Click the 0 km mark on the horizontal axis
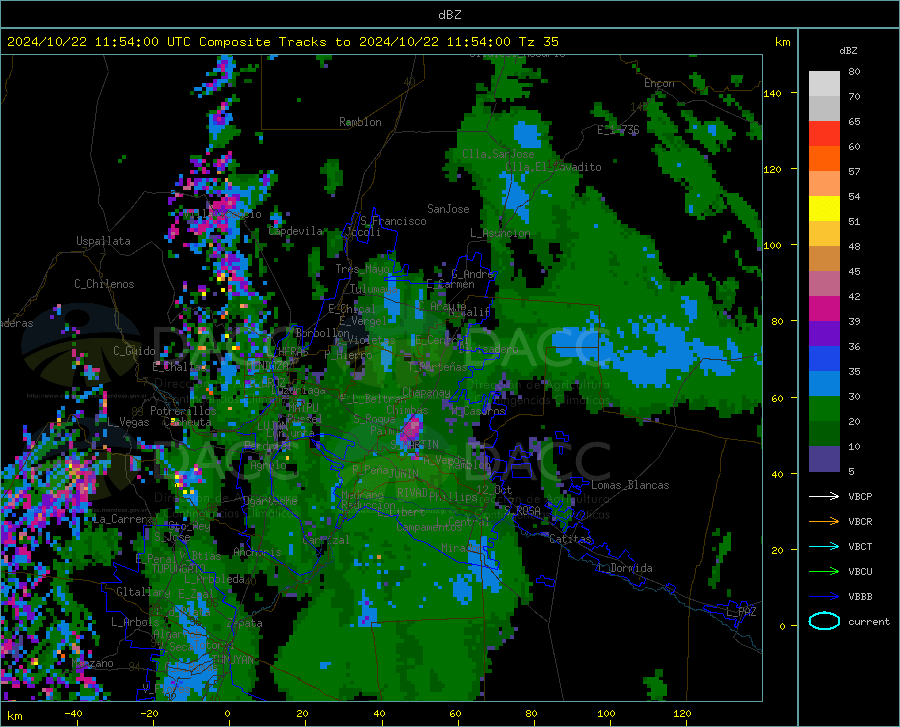 coord(227,714)
